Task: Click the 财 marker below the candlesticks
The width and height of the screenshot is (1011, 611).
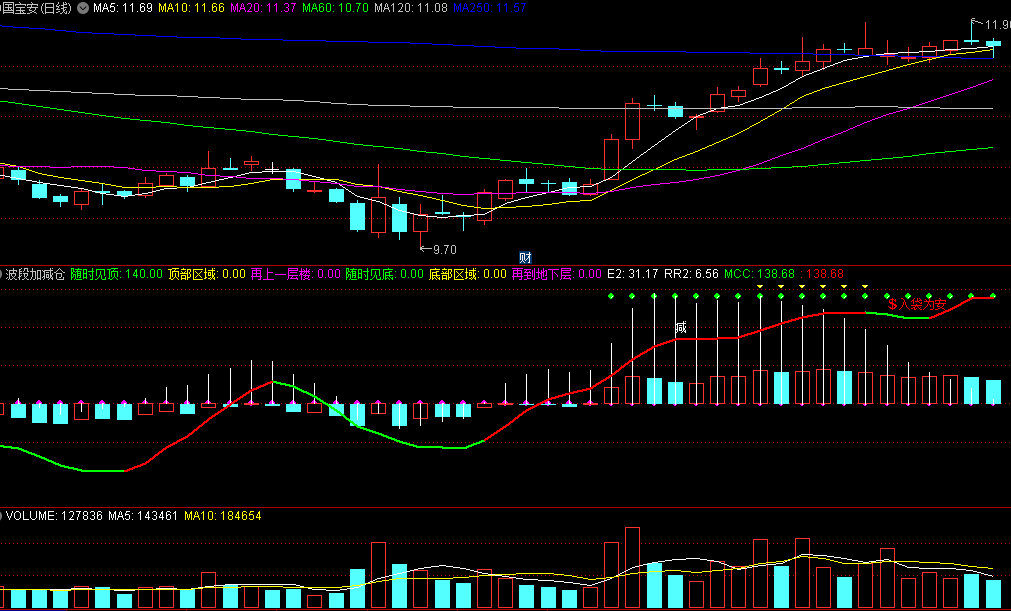Action: click(x=525, y=258)
